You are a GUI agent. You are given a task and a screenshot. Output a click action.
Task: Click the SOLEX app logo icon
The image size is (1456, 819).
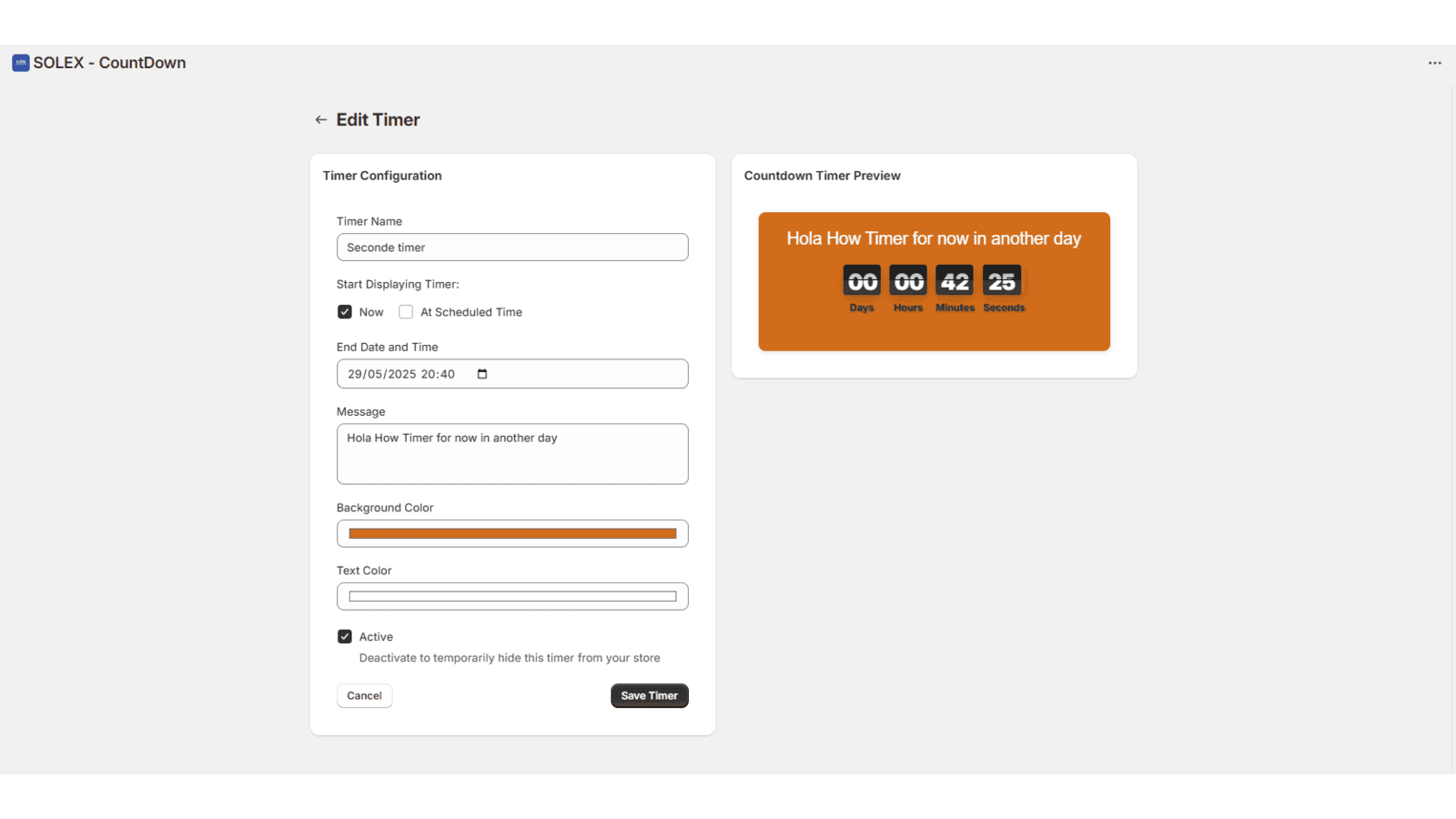pyautogui.click(x=19, y=62)
